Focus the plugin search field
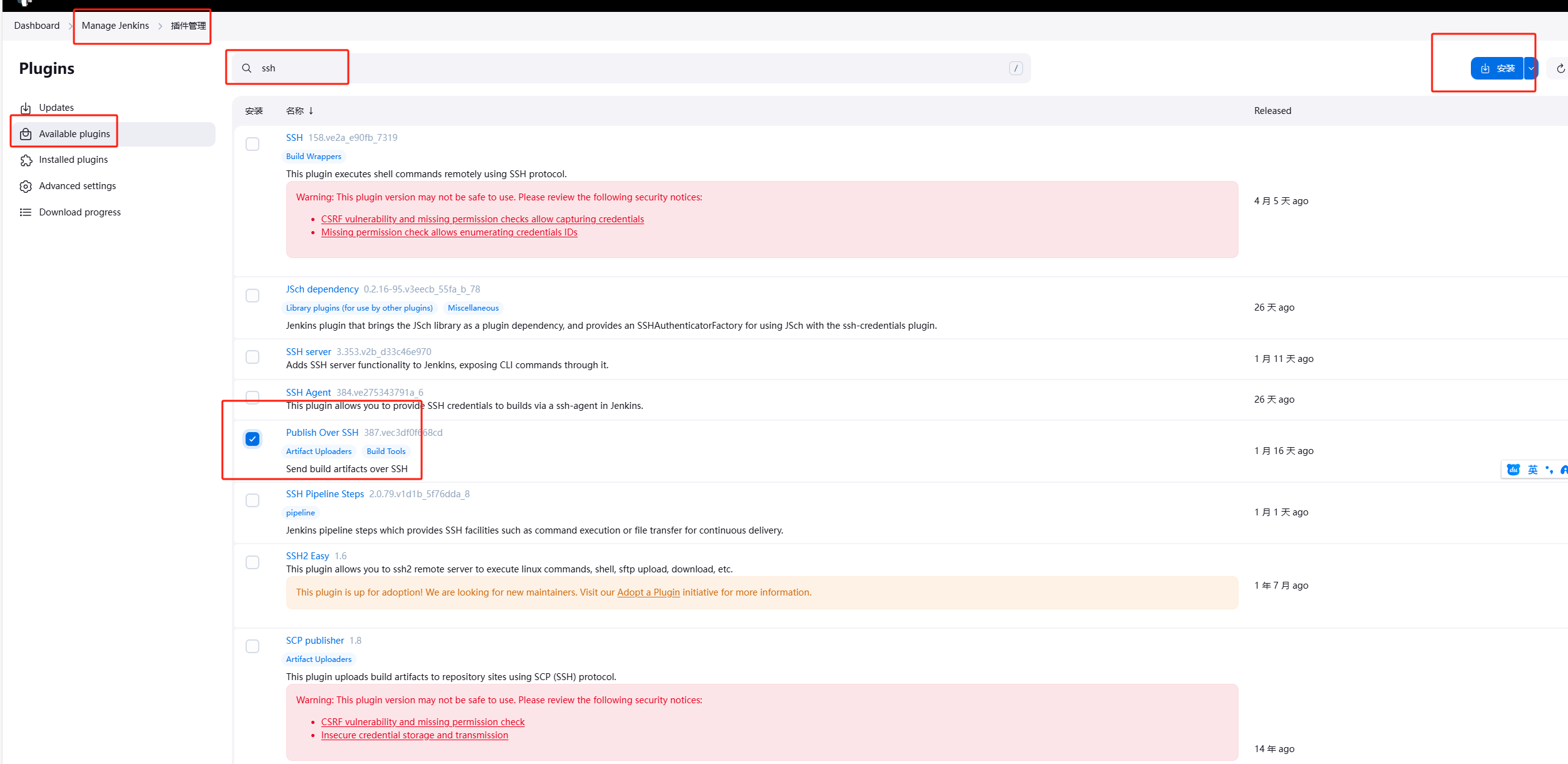1568x764 pixels. [626, 68]
